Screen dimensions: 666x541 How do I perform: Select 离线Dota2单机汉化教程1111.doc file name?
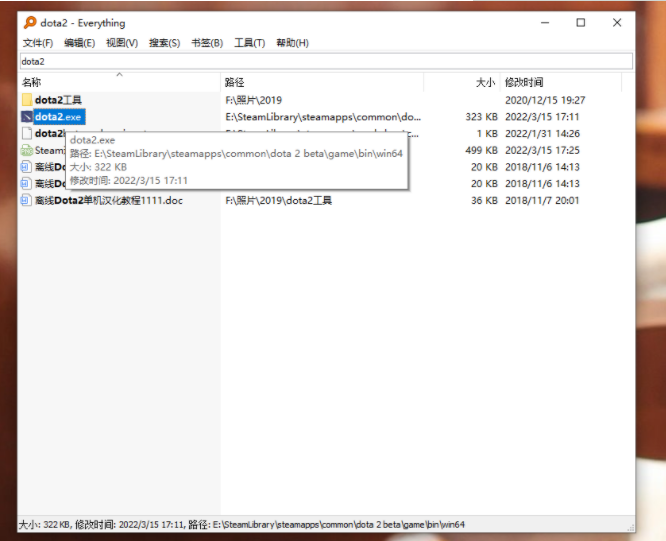tap(109, 200)
